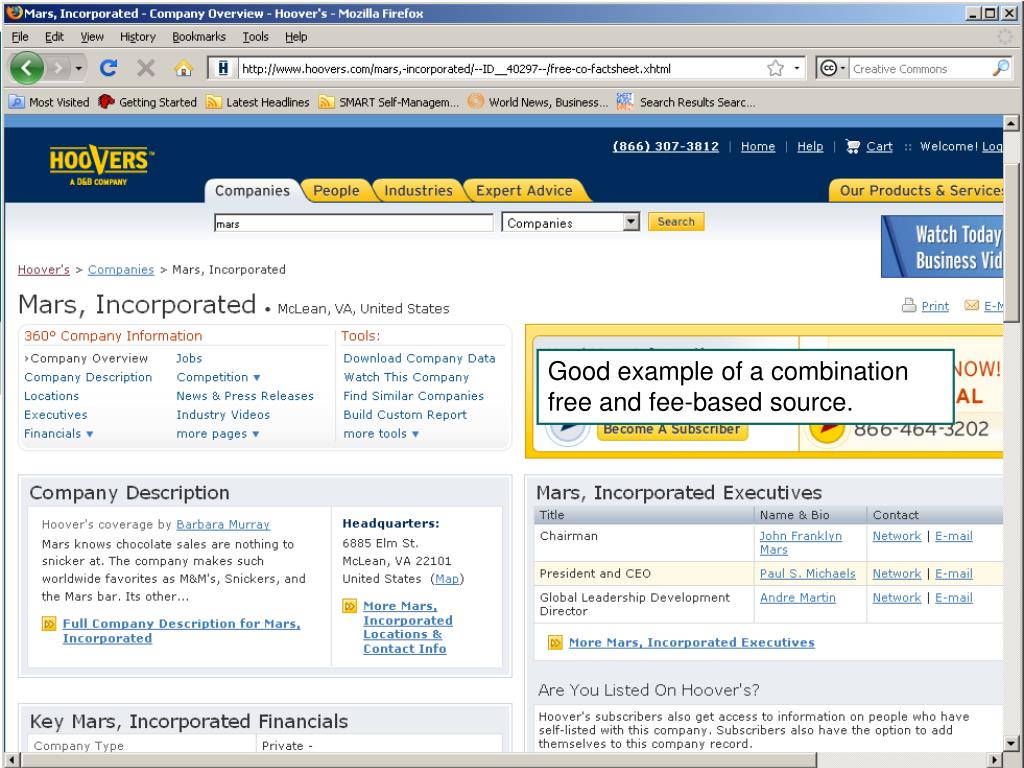This screenshot has height=768, width=1024.
Task: Open the Help link in header
Action: [x=810, y=146]
